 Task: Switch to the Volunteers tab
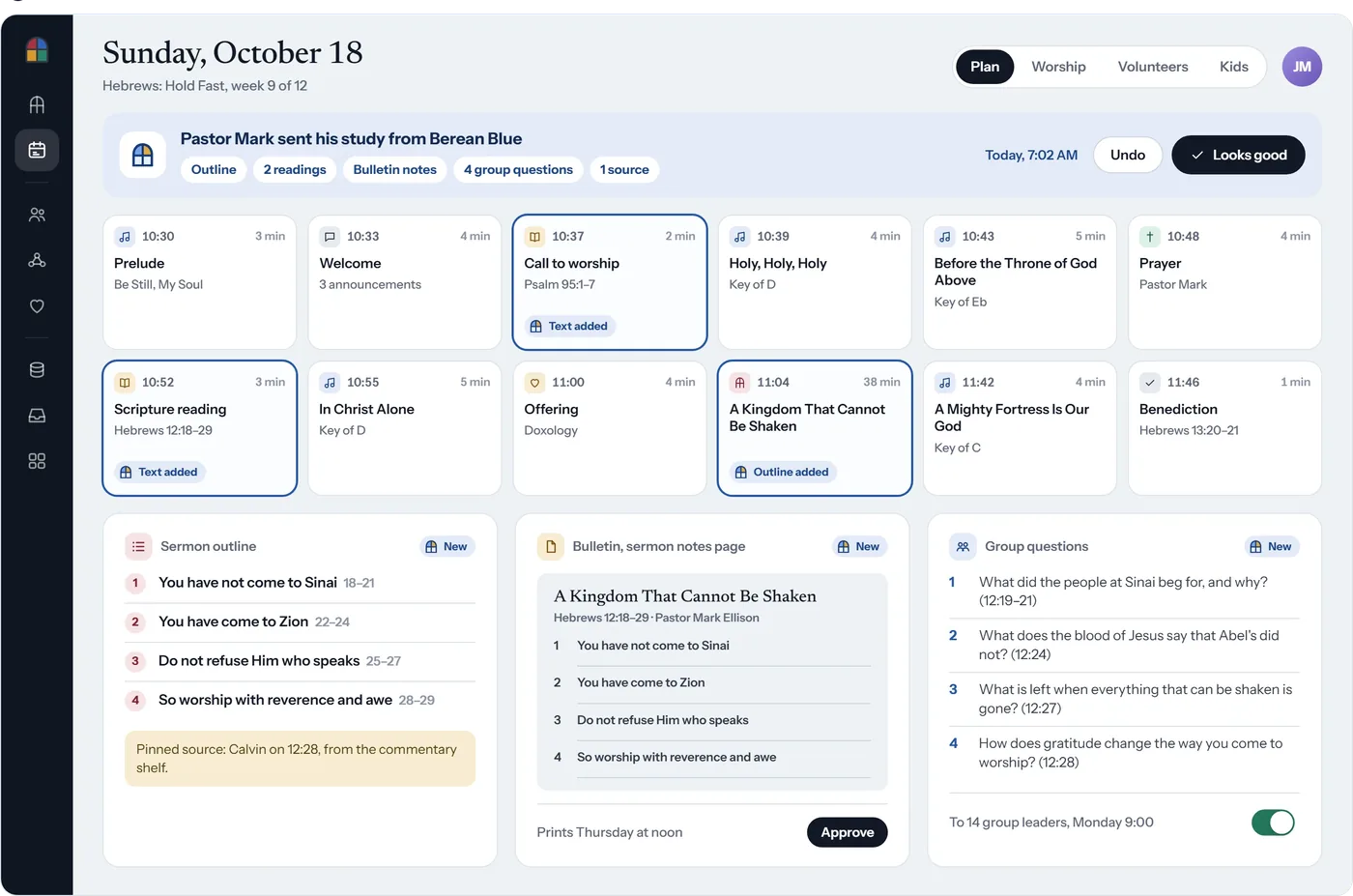pos(1153,67)
